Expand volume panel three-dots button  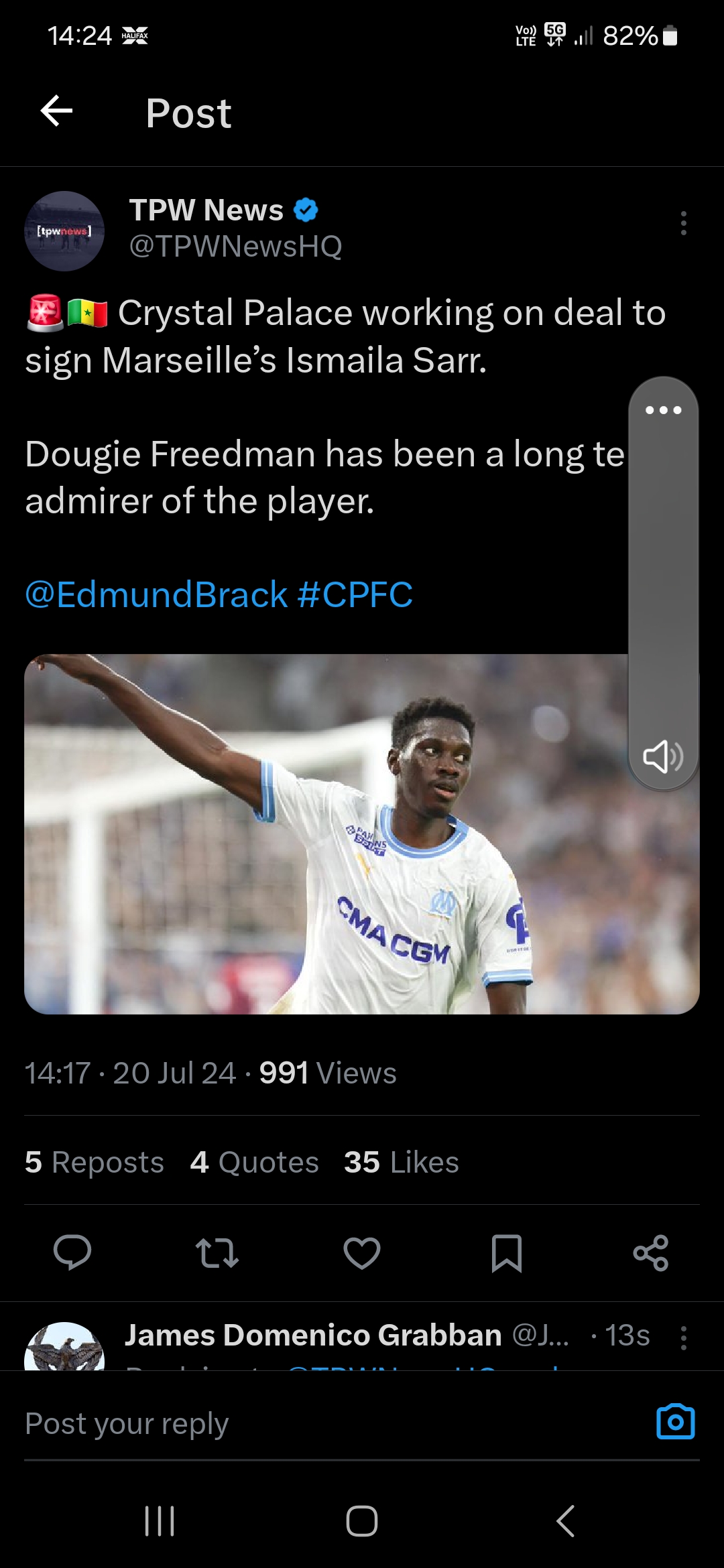pyautogui.click(x=663, y=410)
